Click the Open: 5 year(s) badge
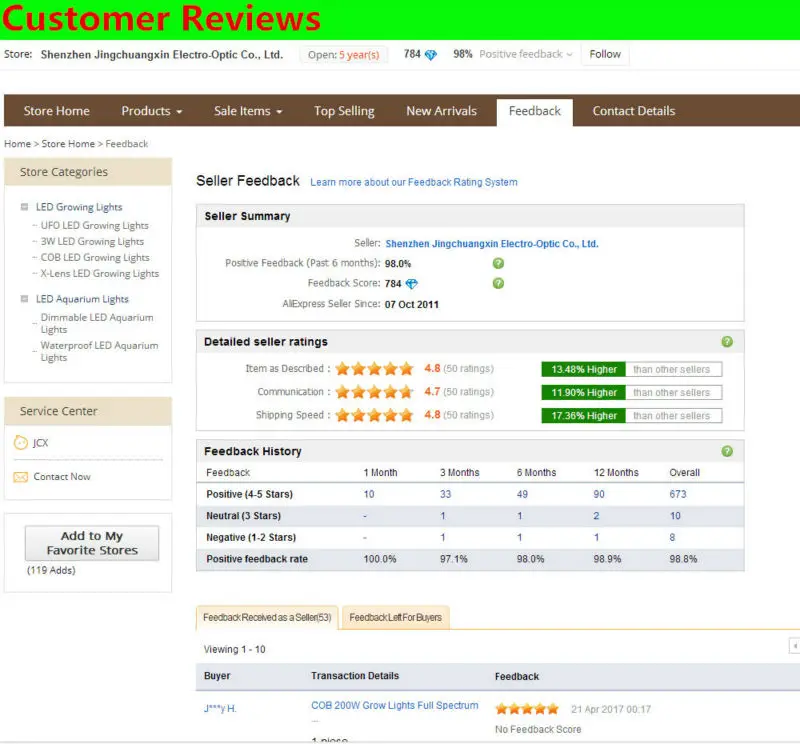 pyautogui.click(x=343, y=55)
